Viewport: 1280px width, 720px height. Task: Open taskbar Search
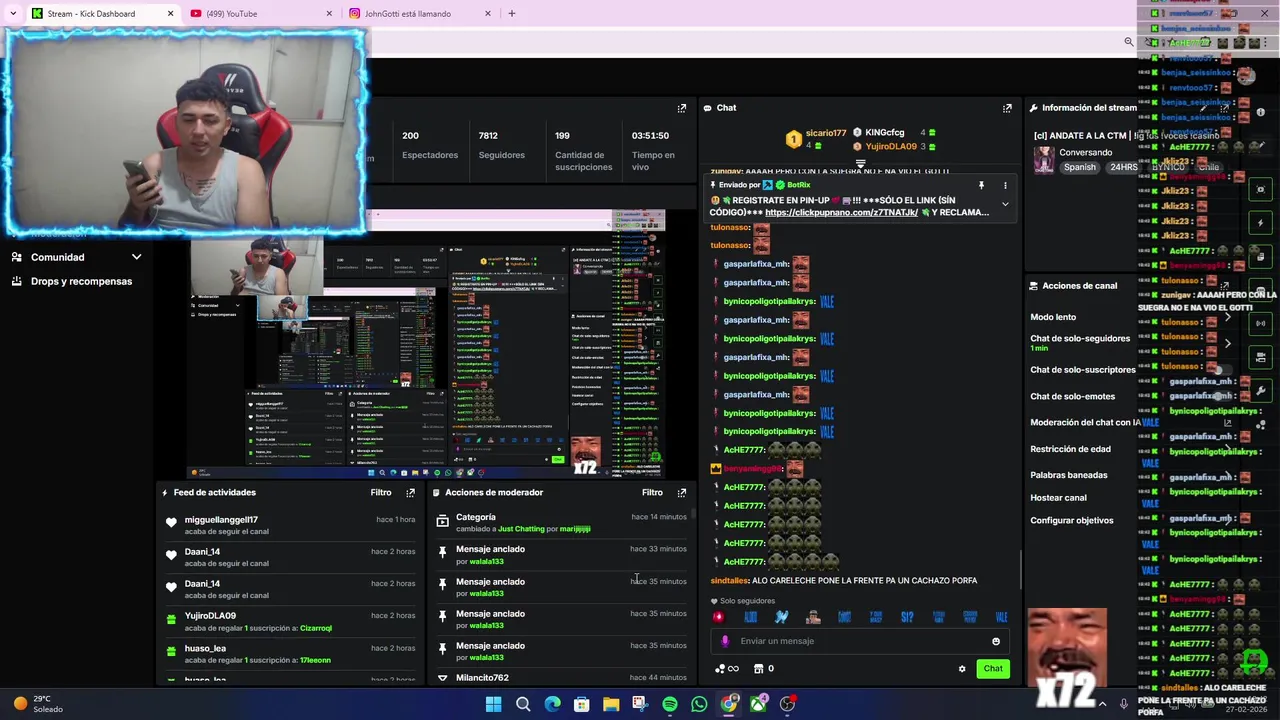tap(523, 704)
